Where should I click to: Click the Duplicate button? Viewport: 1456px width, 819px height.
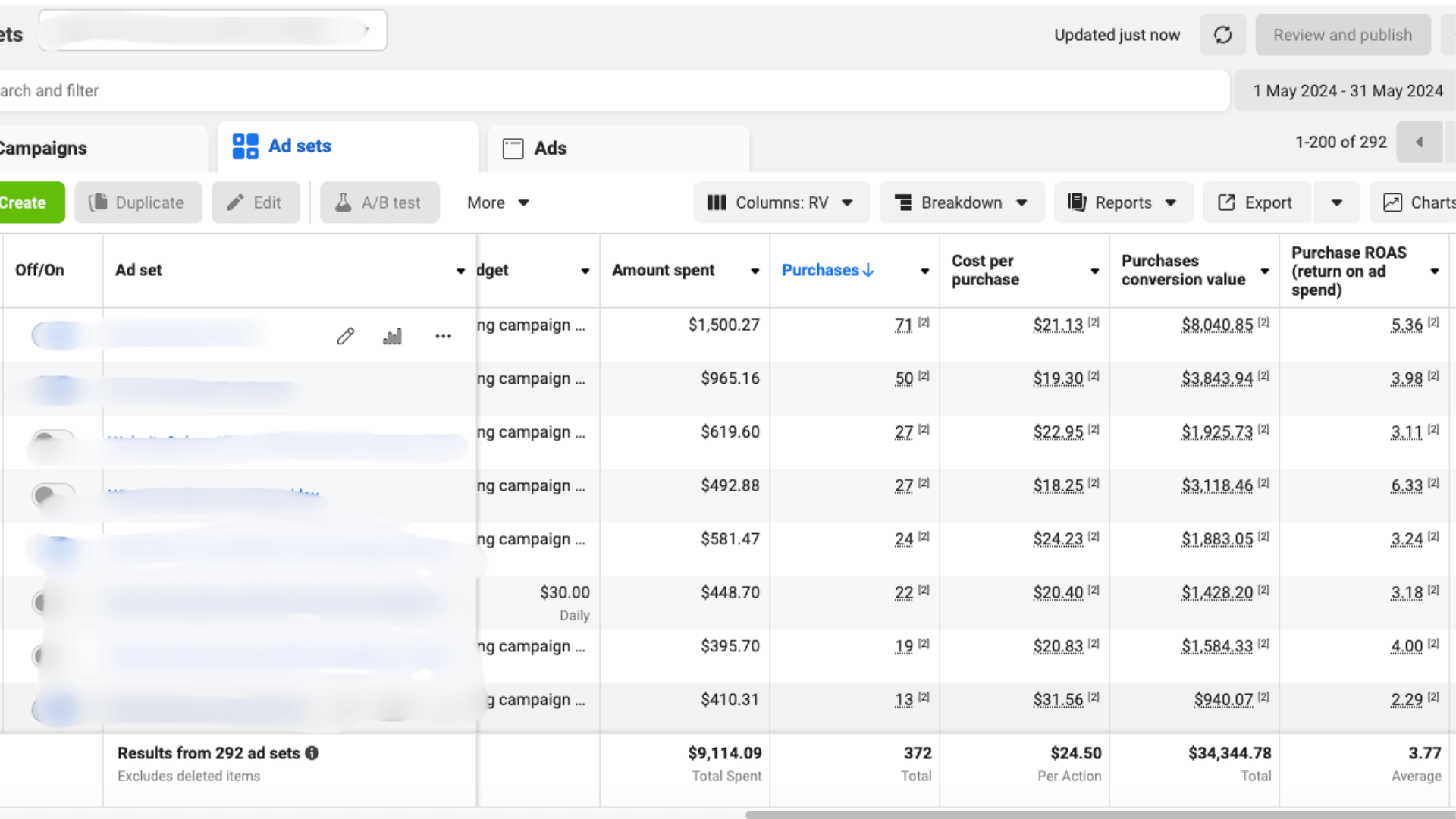138,202
